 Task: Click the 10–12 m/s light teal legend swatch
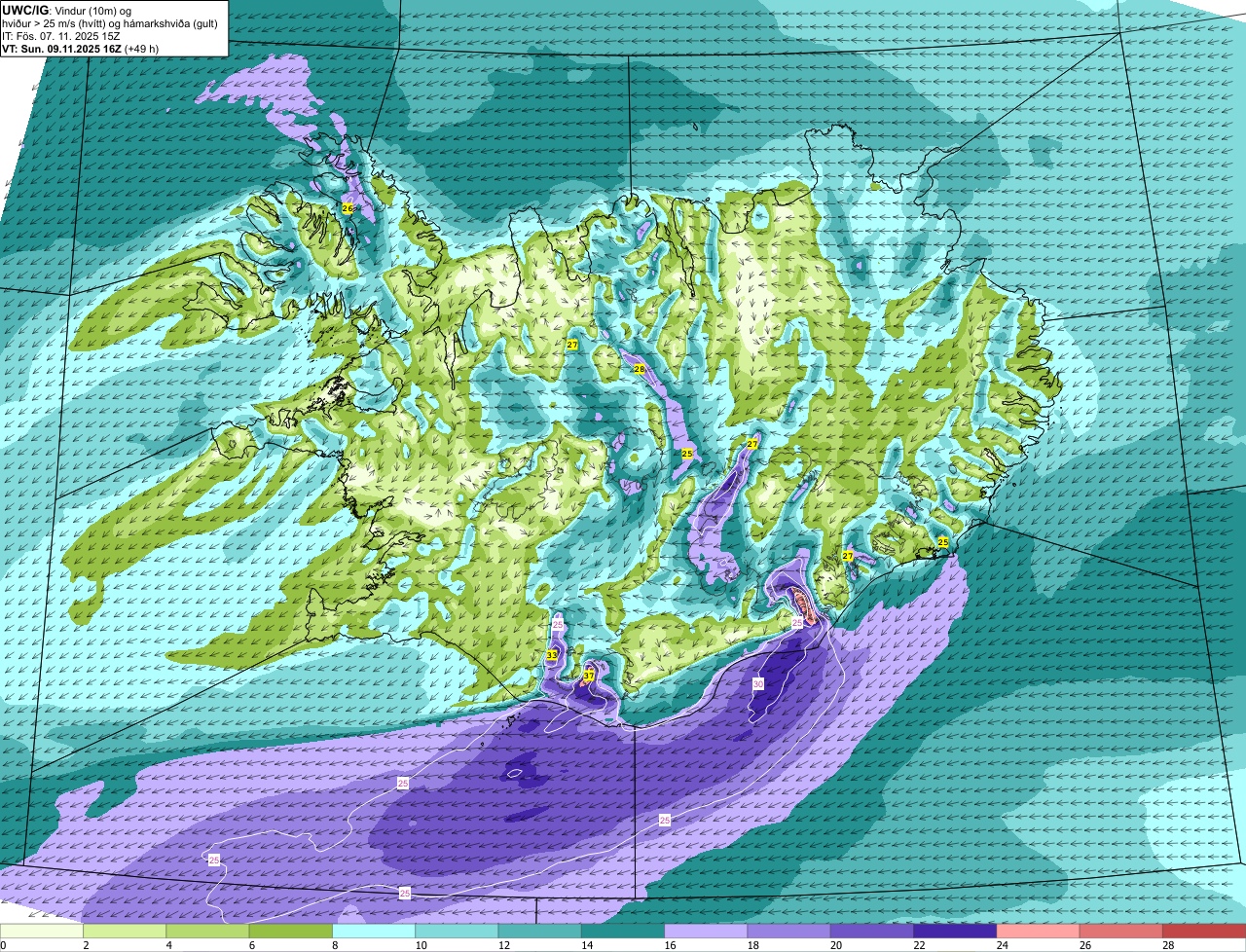tap(457, 932)
